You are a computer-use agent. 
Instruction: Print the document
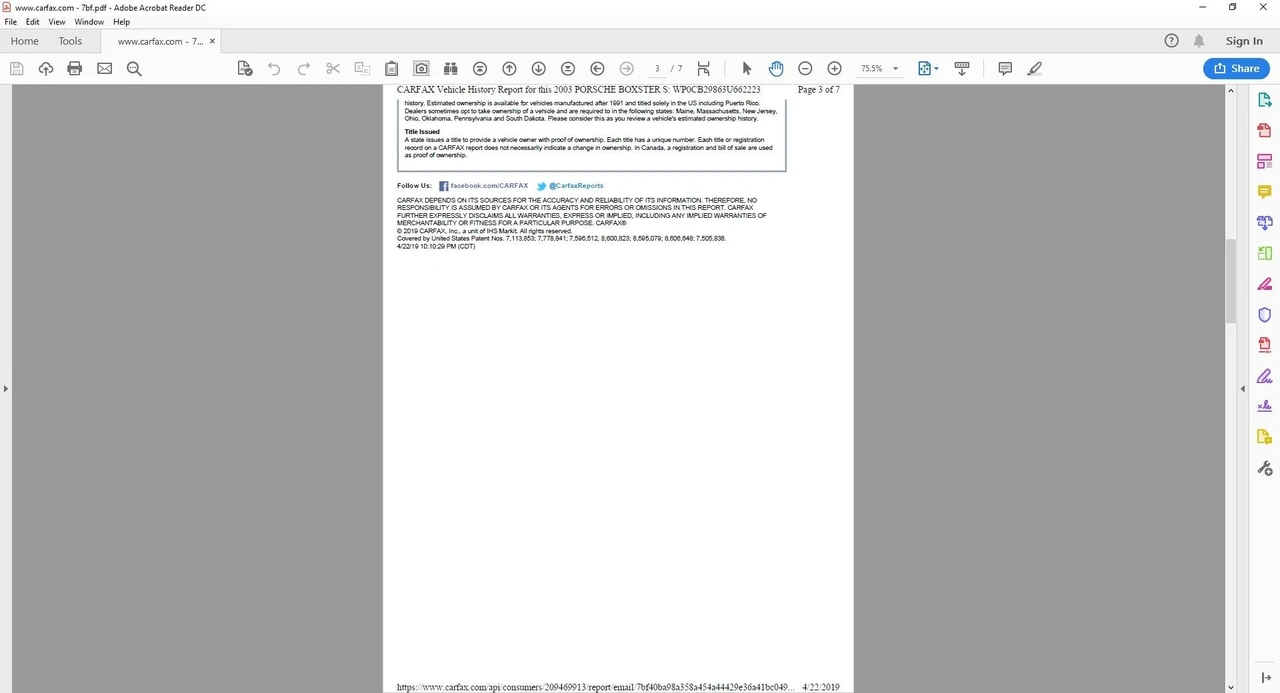pyautogui.click(x=74, y=68)
